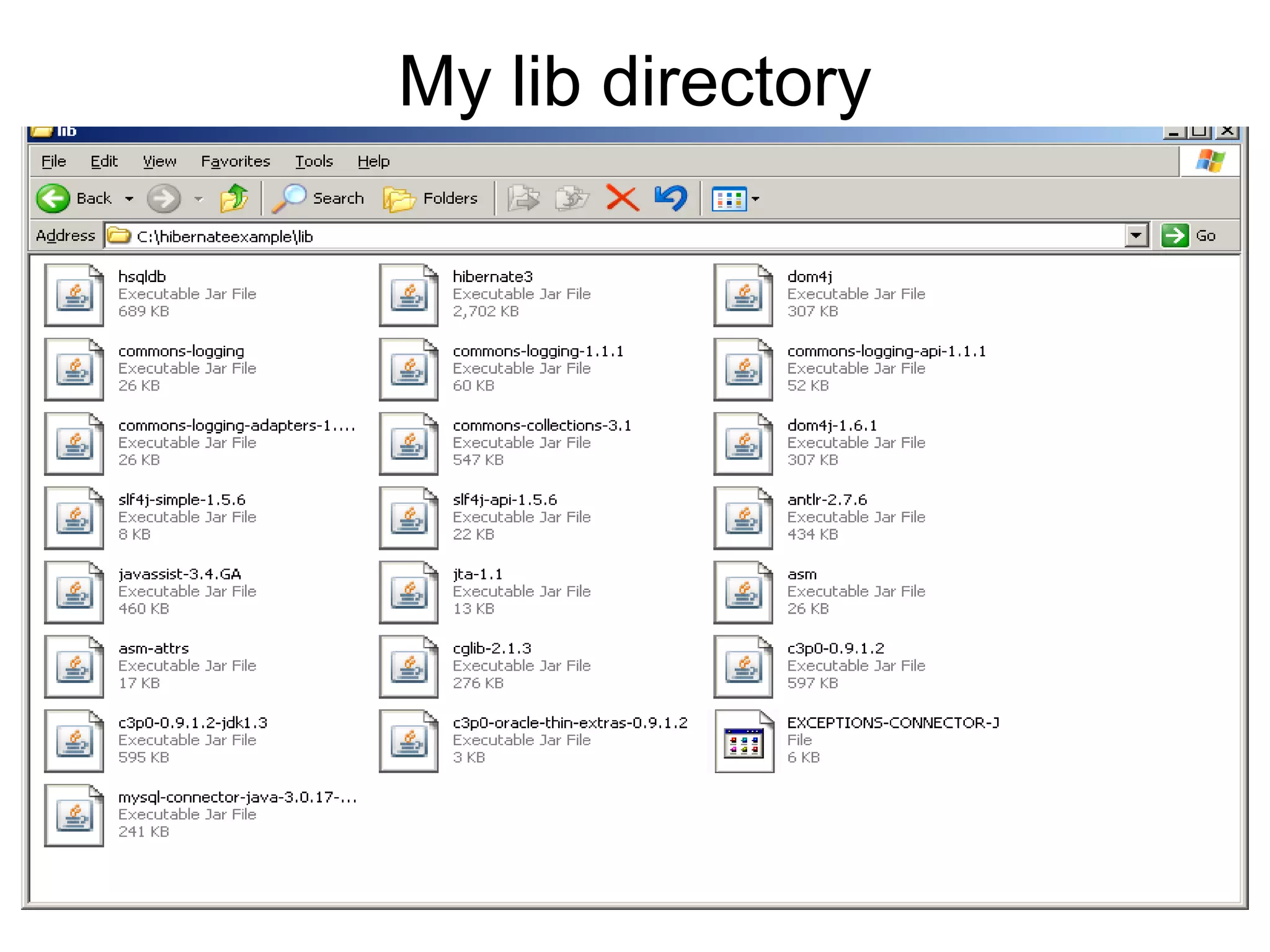Select dom4j-1.6.1 file name

point(832,426)
